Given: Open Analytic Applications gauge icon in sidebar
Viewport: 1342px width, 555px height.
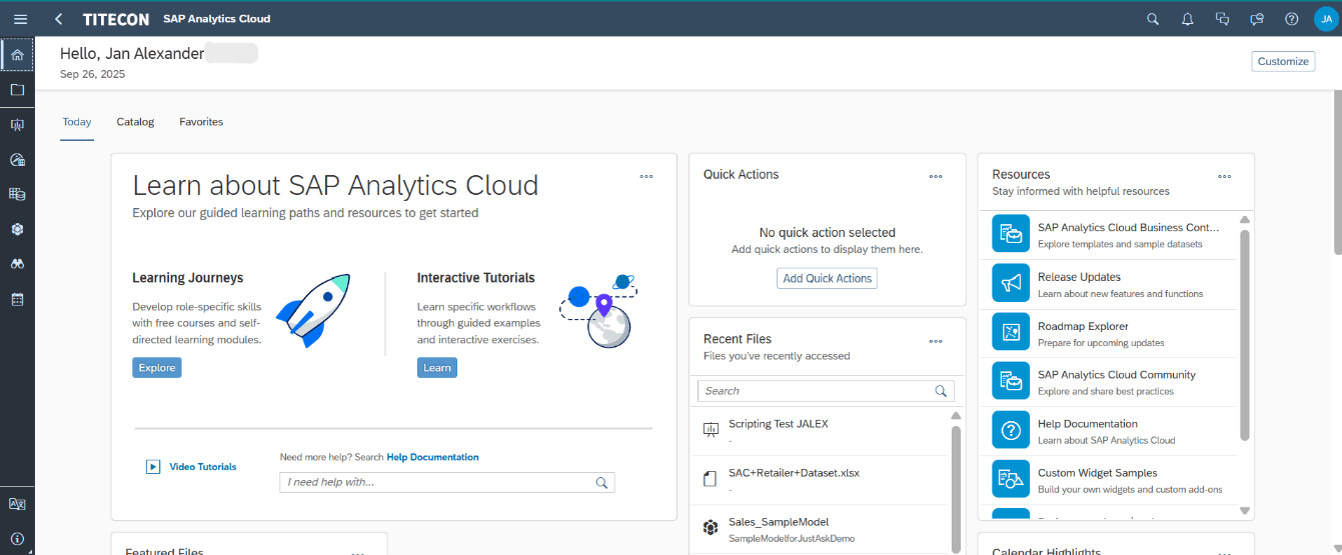Looking at the screenshot, I should (x=17, y=160).
